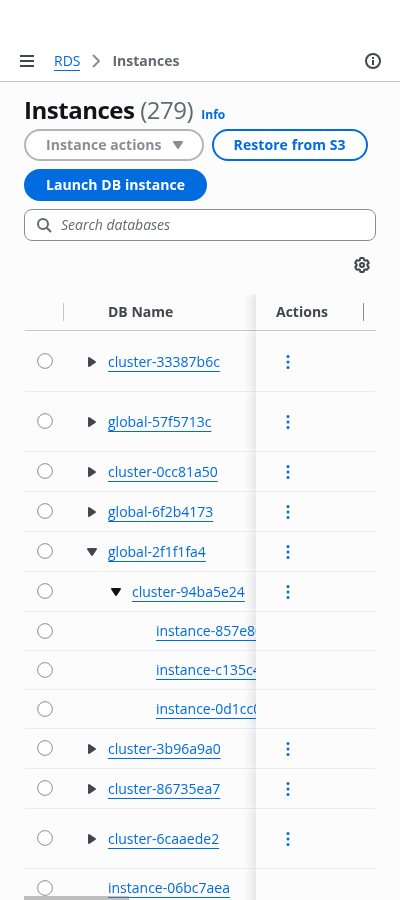This screenshot has width=400, height=900.
Task: Open actions menu for cluster-33387b6c
Action: 288,362
